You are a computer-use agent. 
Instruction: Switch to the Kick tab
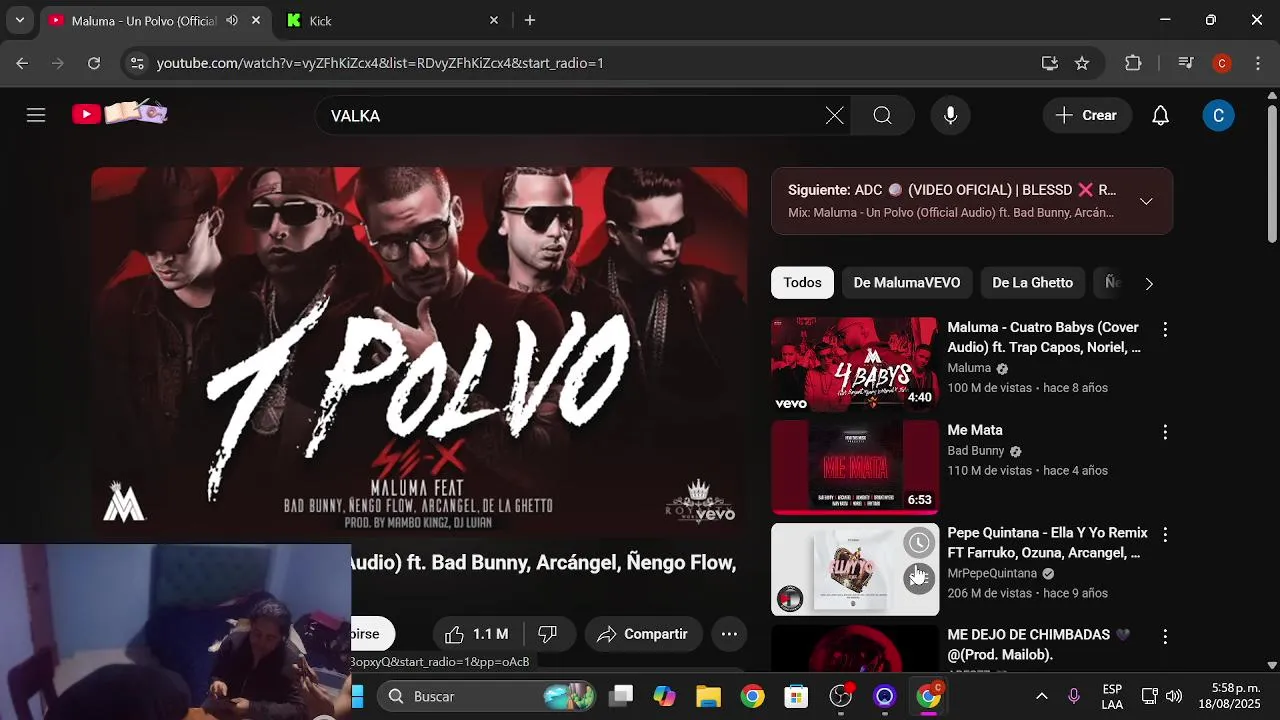[390, 20]
